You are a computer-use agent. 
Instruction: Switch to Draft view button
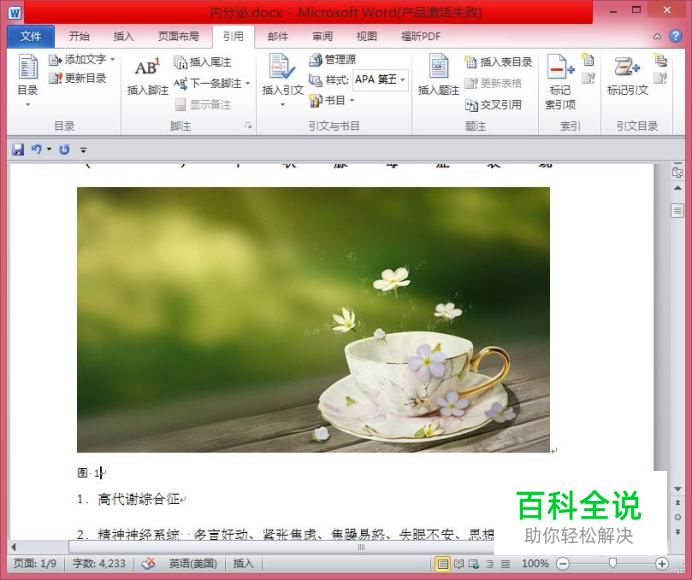tap(505, 564)
